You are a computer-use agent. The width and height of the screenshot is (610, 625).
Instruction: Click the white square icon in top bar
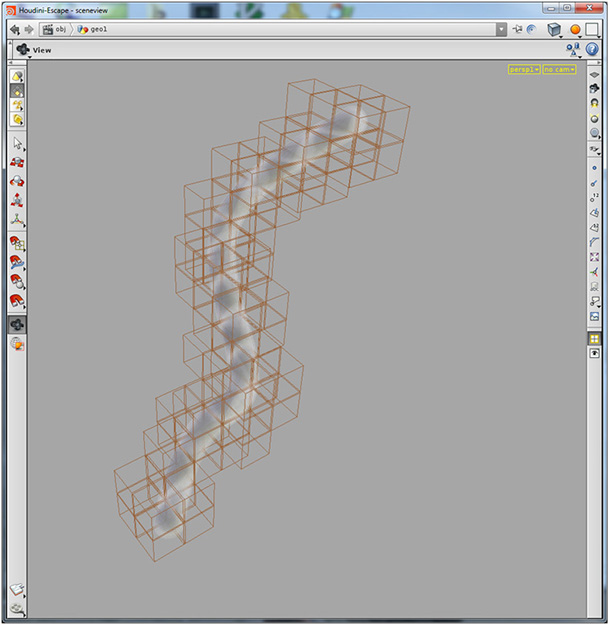pos(592,29)
